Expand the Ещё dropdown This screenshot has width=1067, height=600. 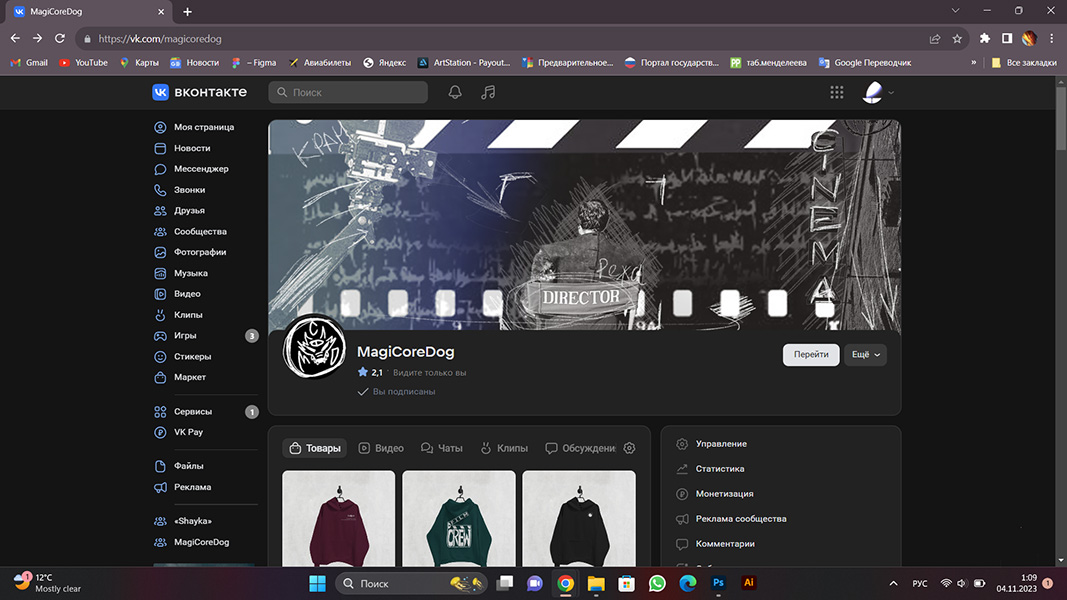coord(865,354)
